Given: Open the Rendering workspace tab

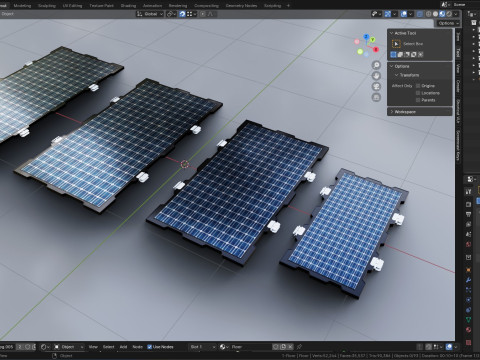Looking at the screenshot, I should pyautogui.click(x=178, y=5).
